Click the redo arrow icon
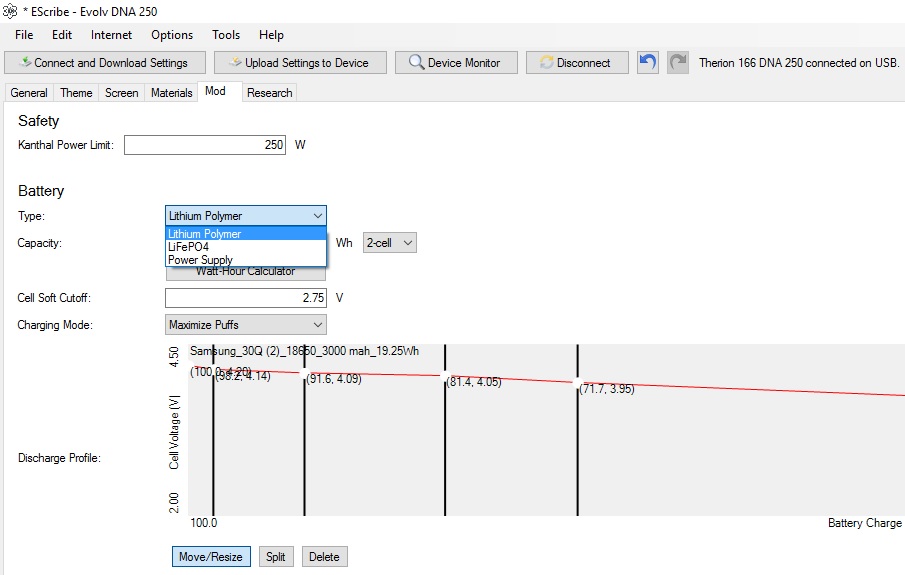 678,62
